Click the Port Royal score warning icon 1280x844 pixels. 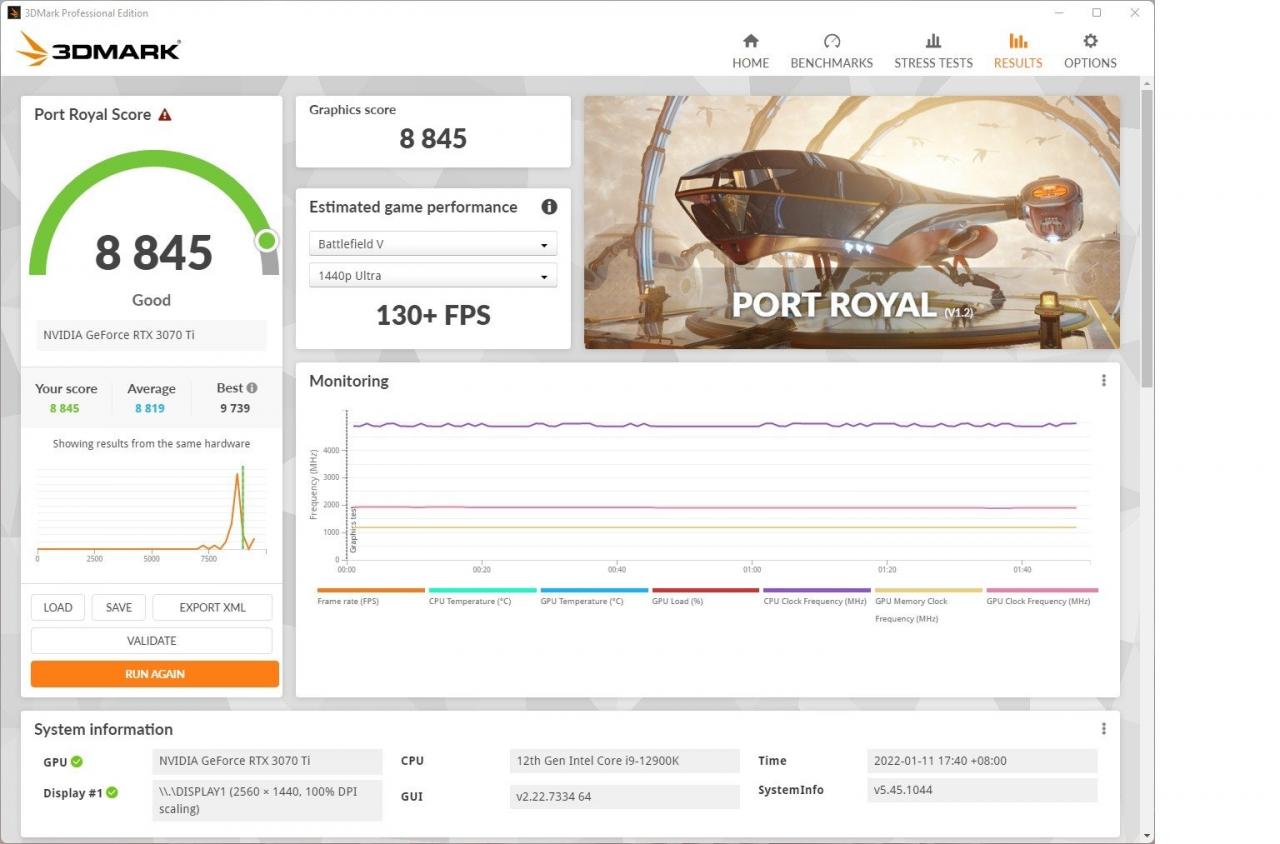point(165,115)
